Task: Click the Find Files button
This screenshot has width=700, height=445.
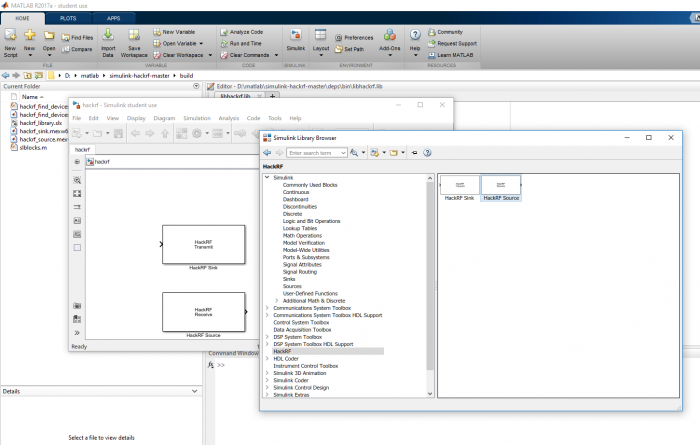Action: (x=77, y=37)
